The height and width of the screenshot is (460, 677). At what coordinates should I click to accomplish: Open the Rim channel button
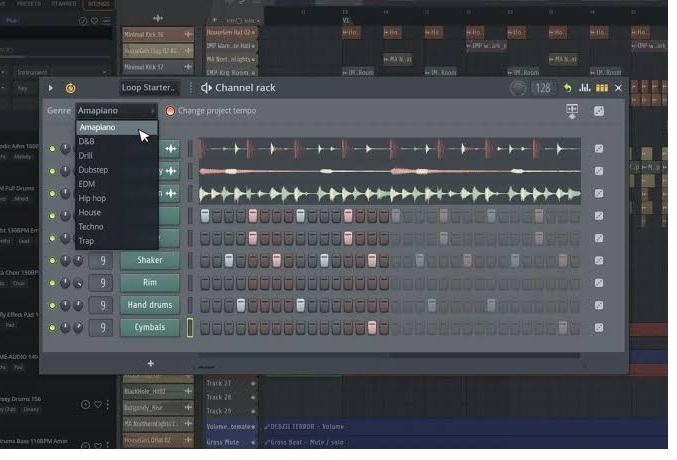pos(150,282)
